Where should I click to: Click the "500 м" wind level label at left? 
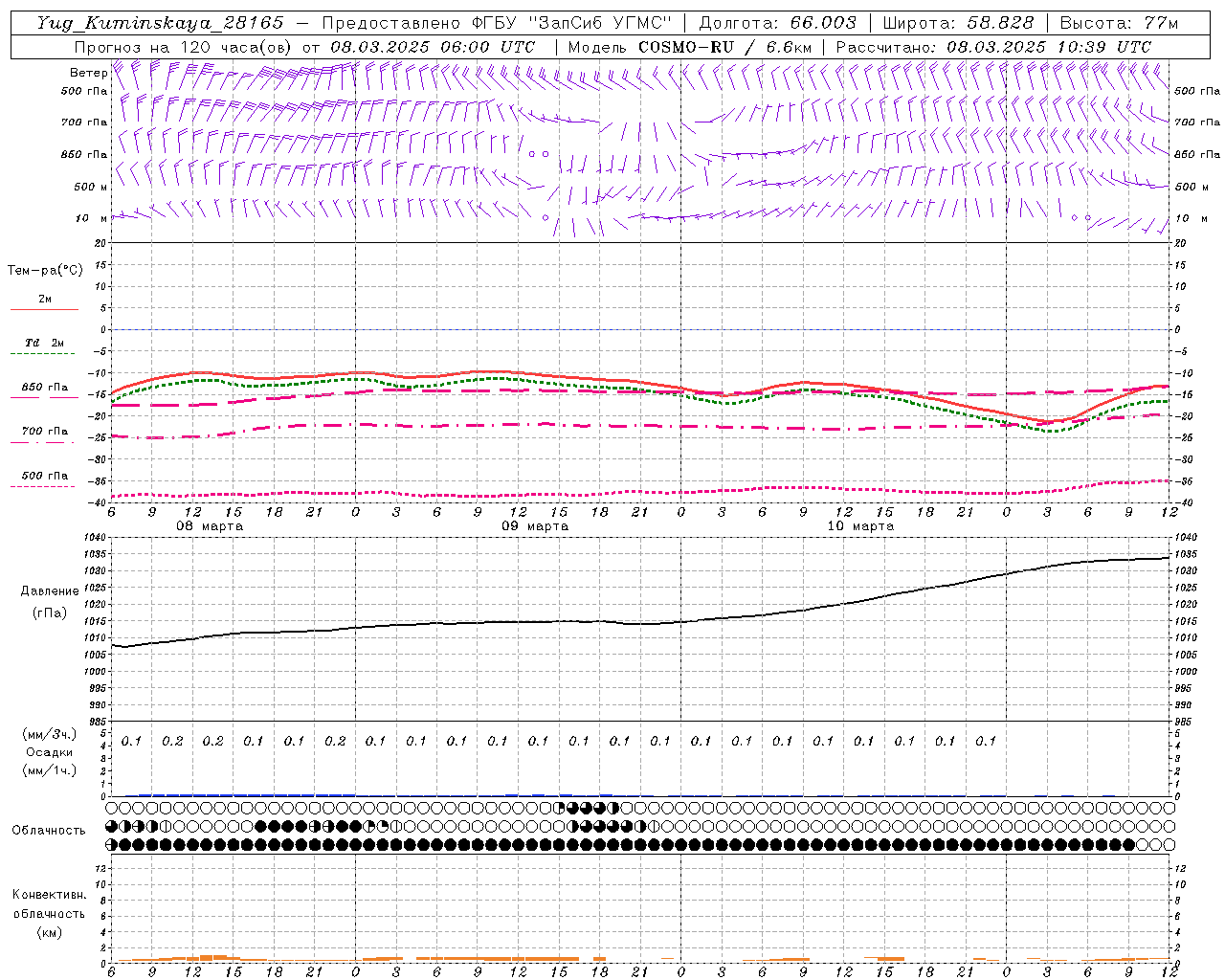pyautogui.click(x=91, y=187)
